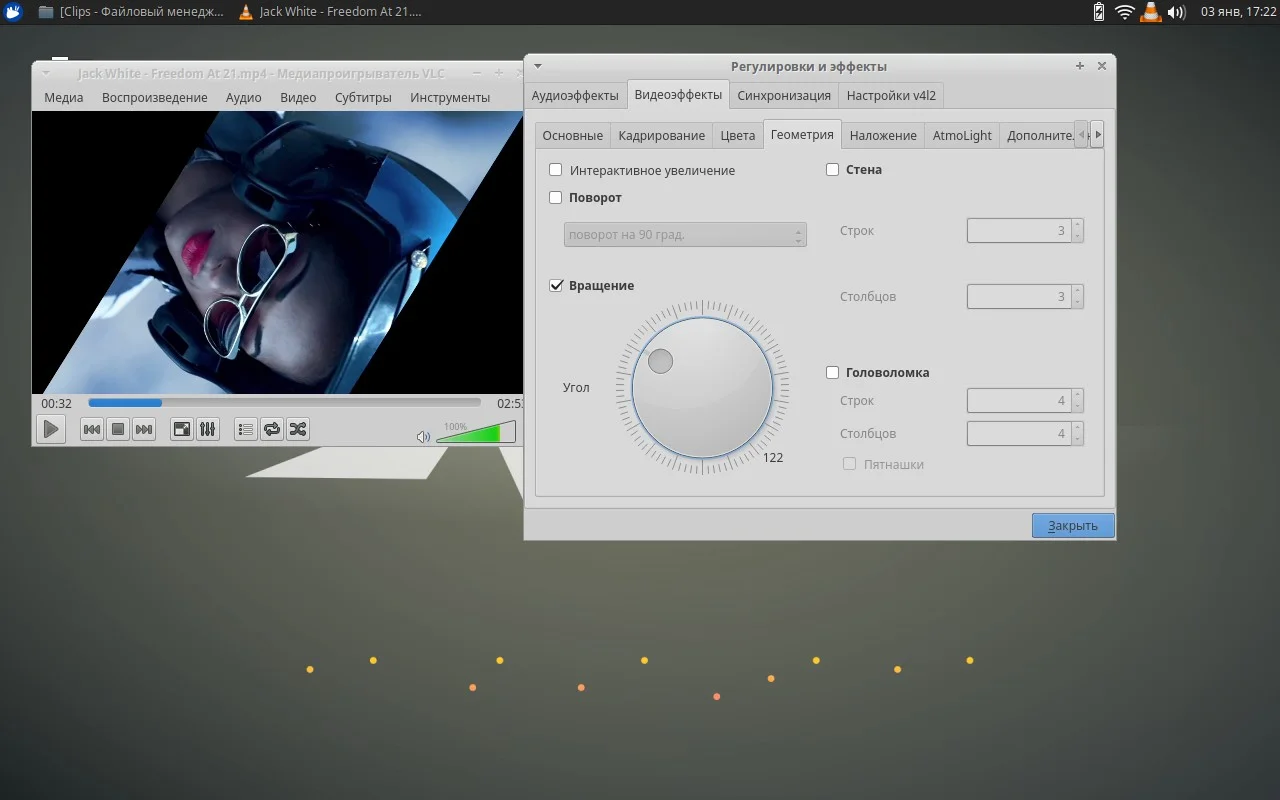Open the Инструменты menu
The width and height of the screenshot is (1280, 800).
450,97
